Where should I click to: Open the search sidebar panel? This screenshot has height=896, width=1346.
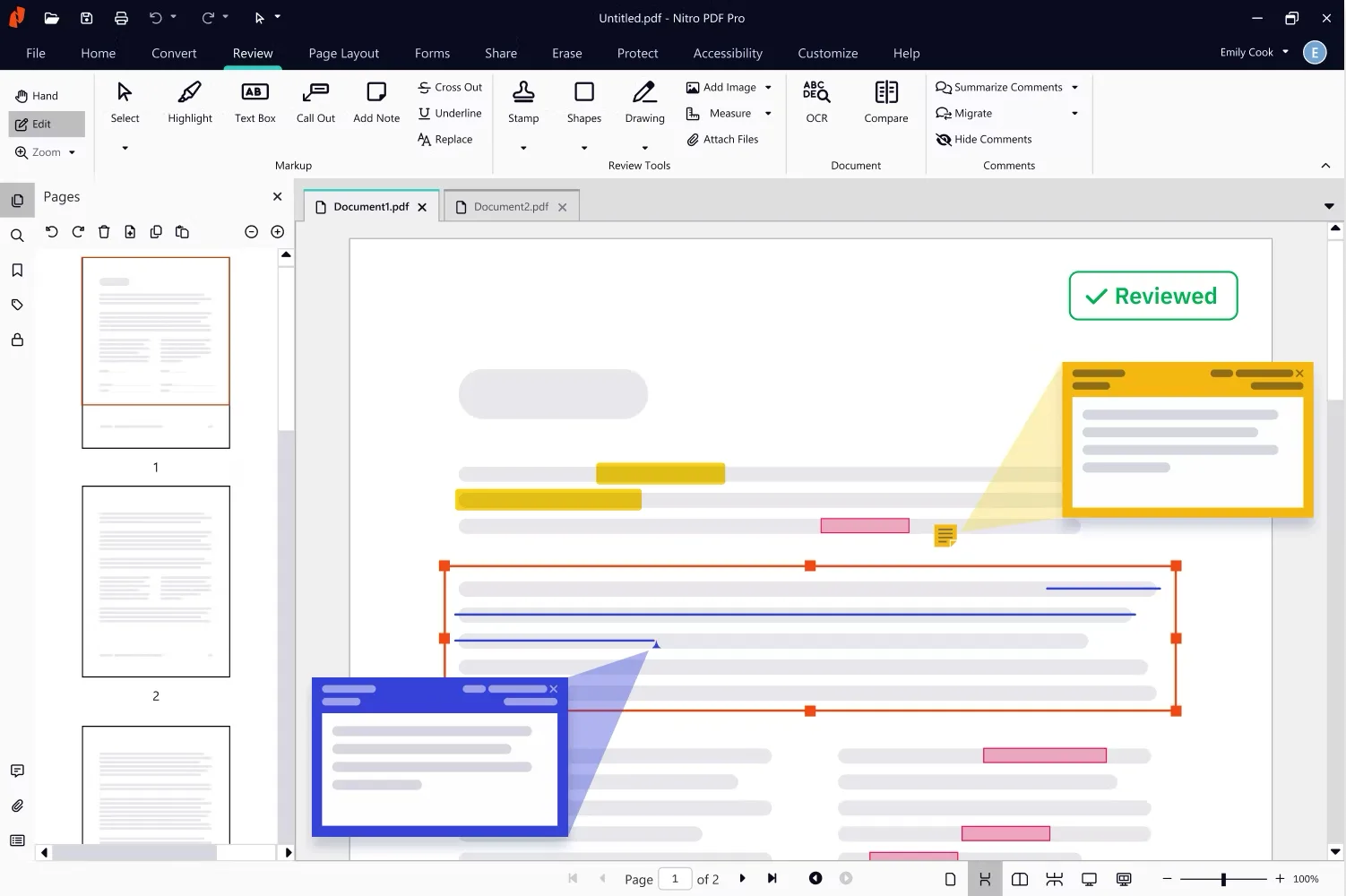17,236
